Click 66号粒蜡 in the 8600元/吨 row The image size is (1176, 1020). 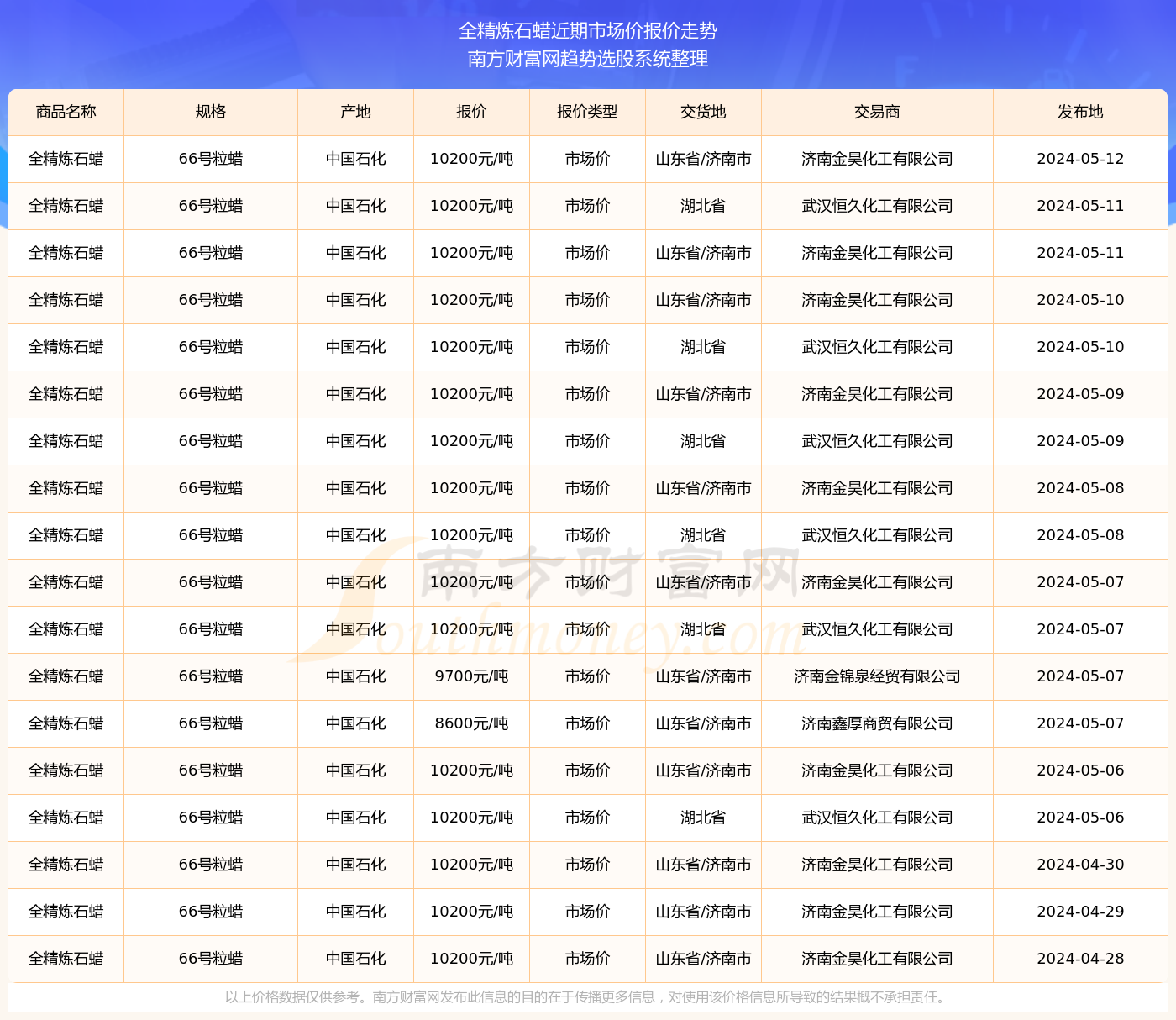click(x=211, y=723)
